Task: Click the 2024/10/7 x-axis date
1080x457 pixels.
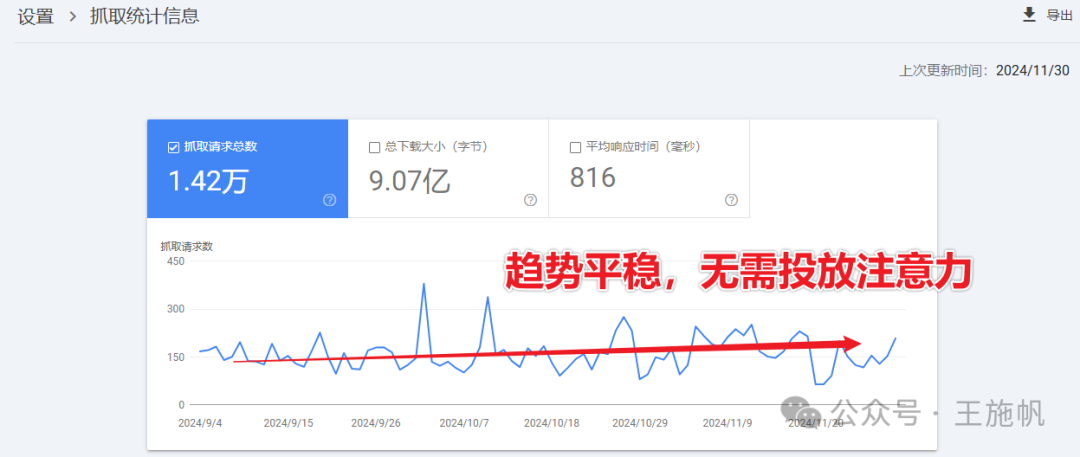Action: [464, 423]
